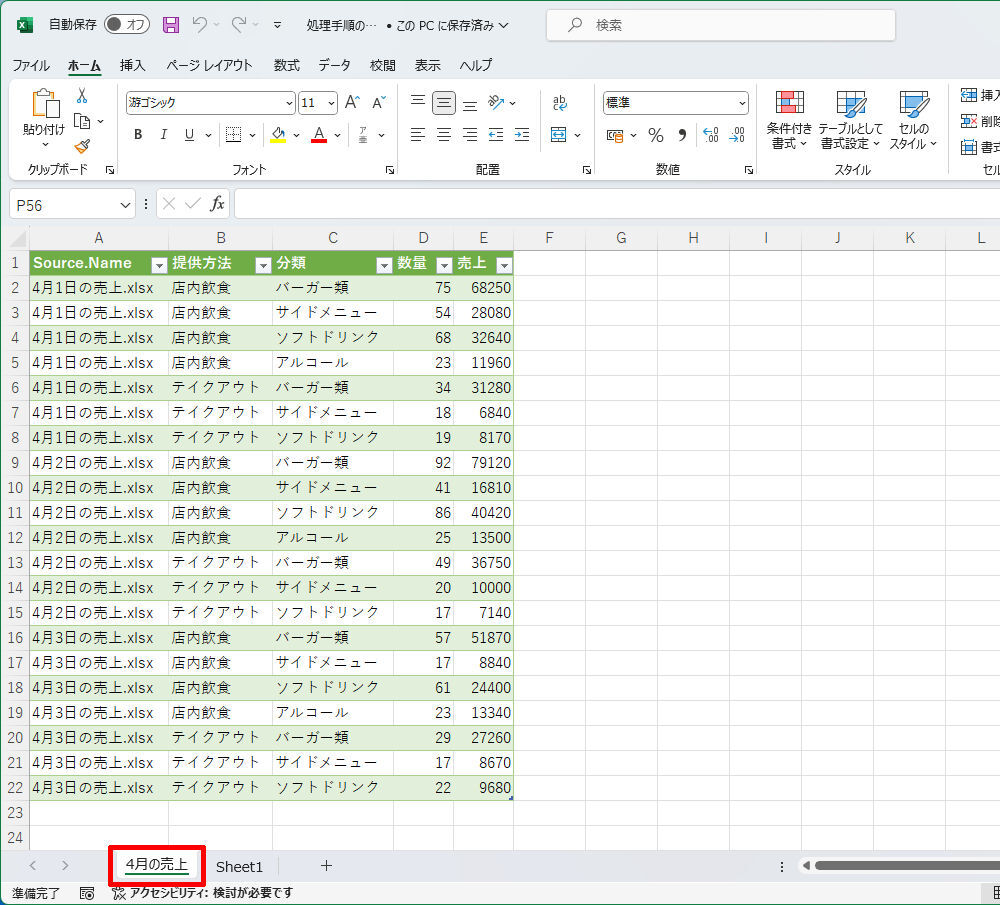Click the Save floppy disk icon
Screen dimensions: 1000x905
coord(171,25)
